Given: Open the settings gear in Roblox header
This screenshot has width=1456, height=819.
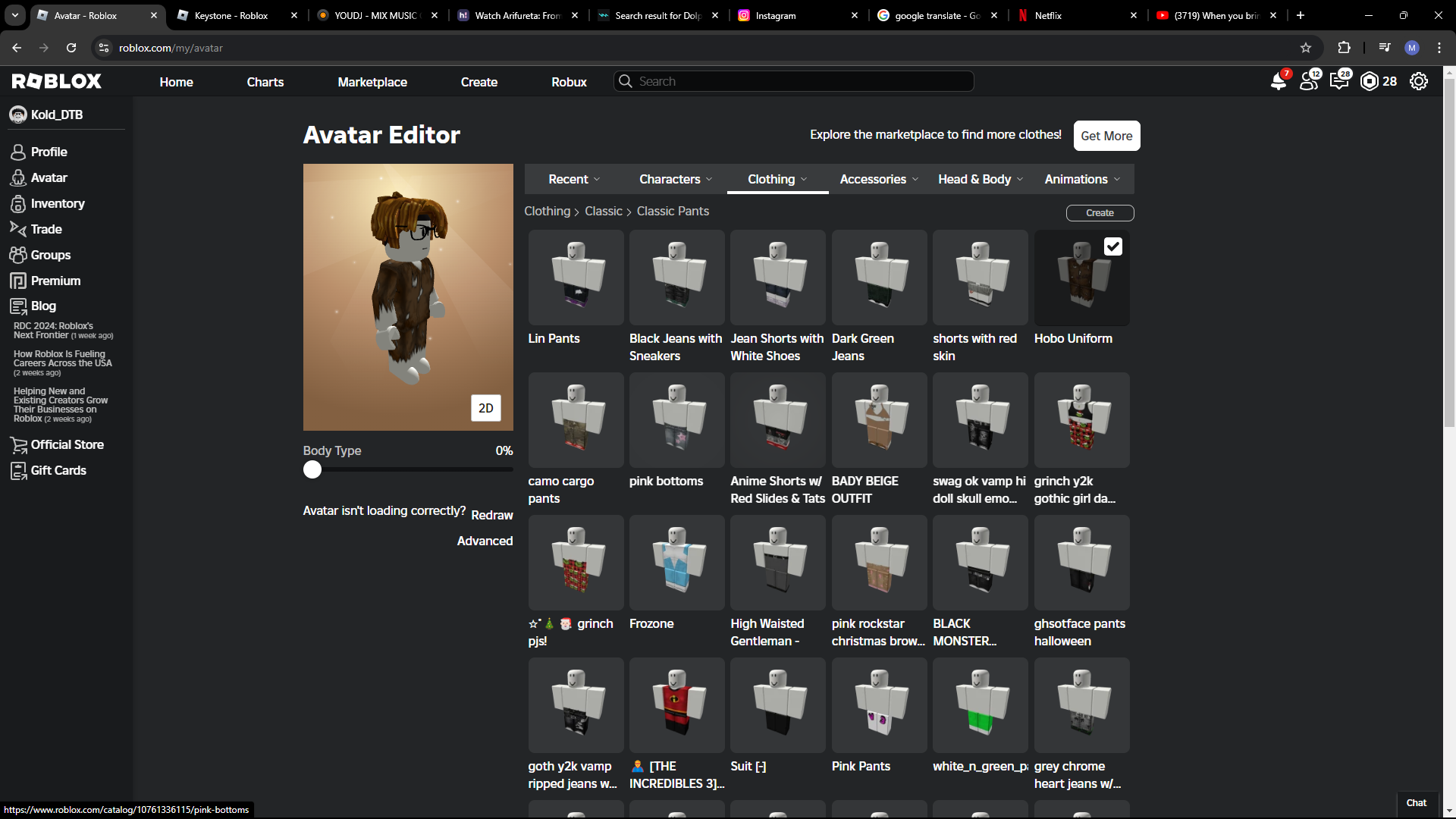Looking at the screenshot, I should (1419, 81).
